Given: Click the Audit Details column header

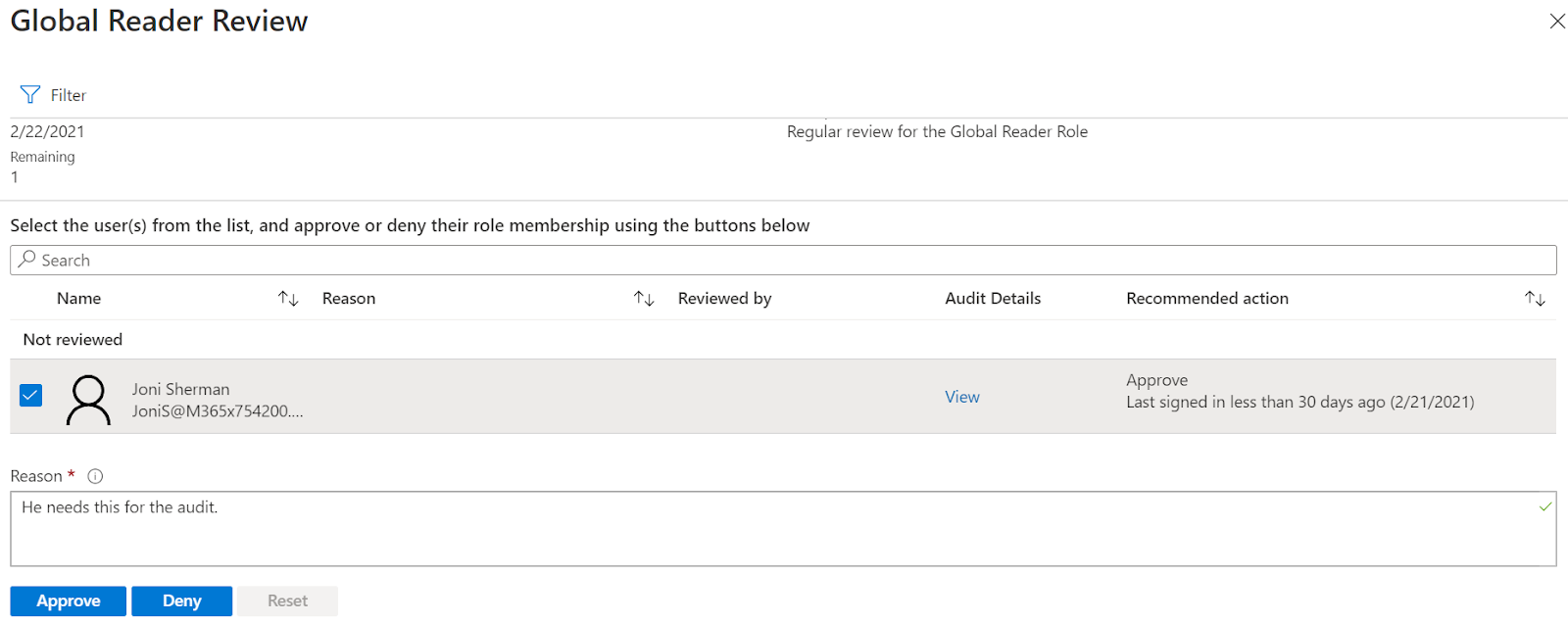Looking at the screenshot, I should tap(993, 299).
